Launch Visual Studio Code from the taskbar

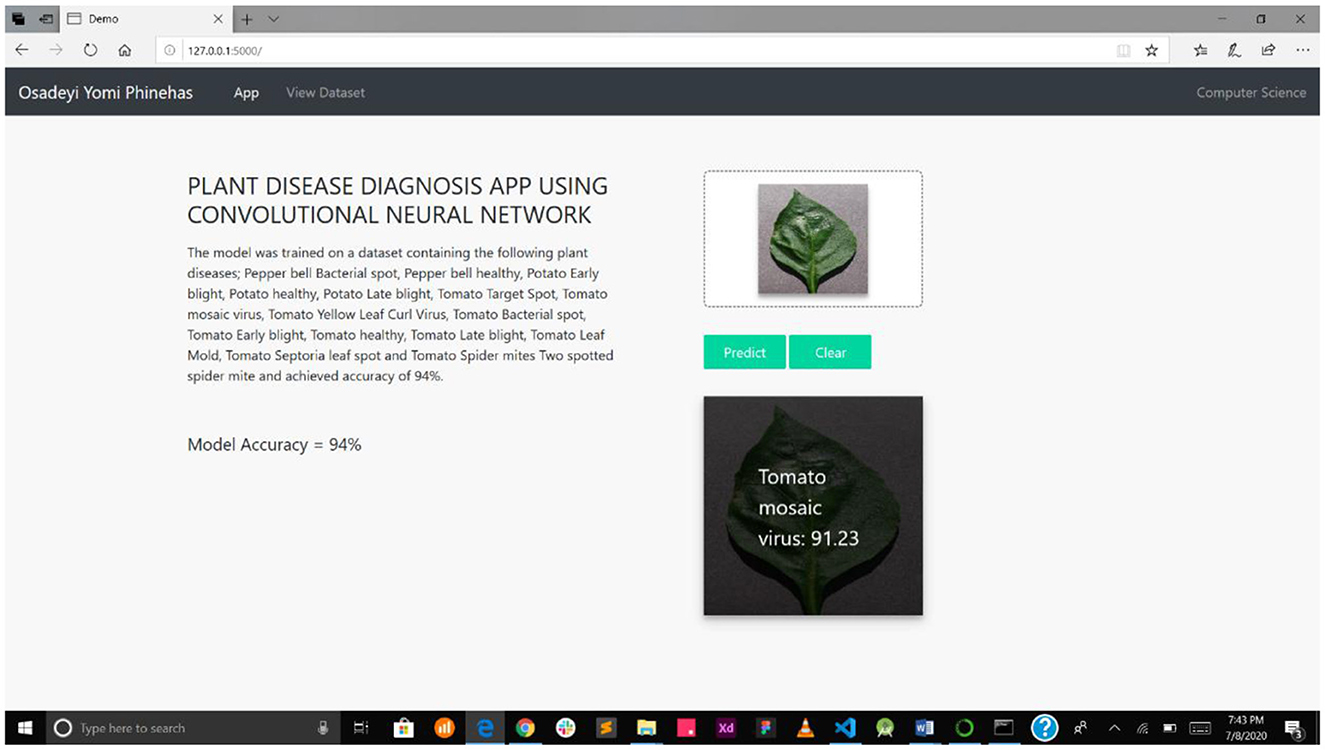(845, 727)
